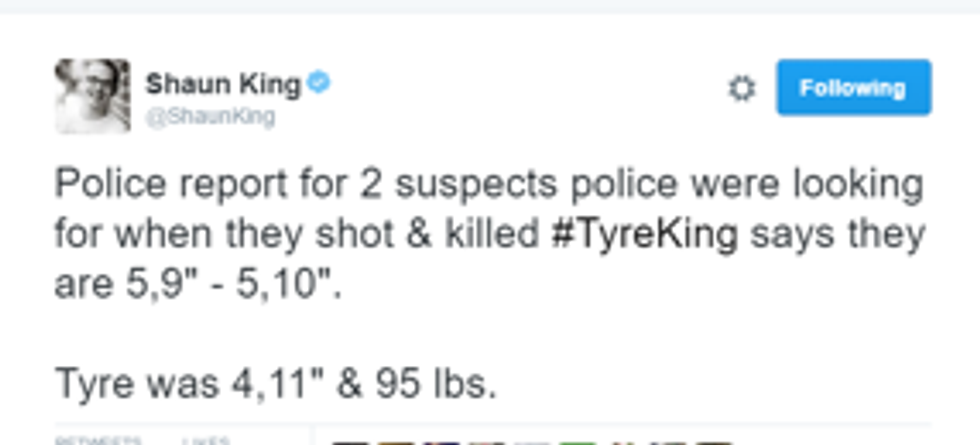Image resolution: width=980 pixels, height=445 pixels.
Task: Click the 'Tyre was 4,11" & 95 lbs.' line
Action: 275,382
